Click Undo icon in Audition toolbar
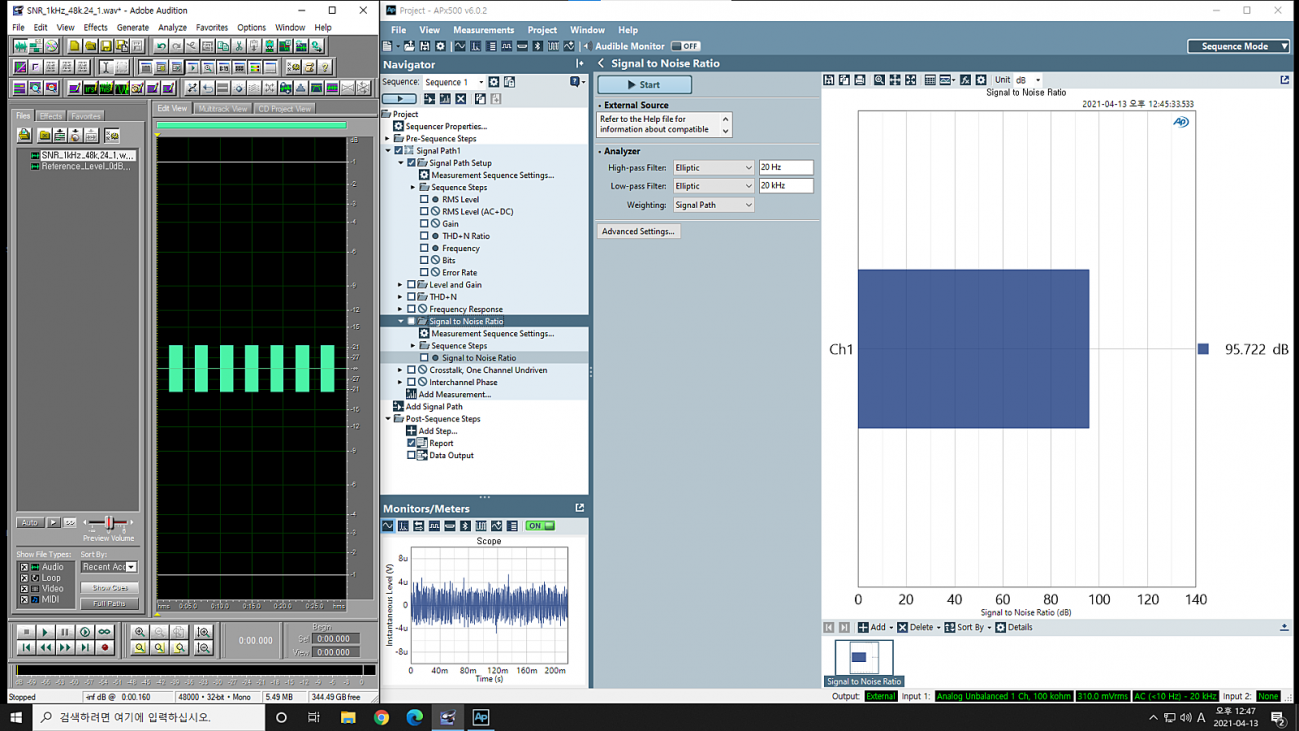Viewport: 1299px width, 731px height. tap(161, 46)
